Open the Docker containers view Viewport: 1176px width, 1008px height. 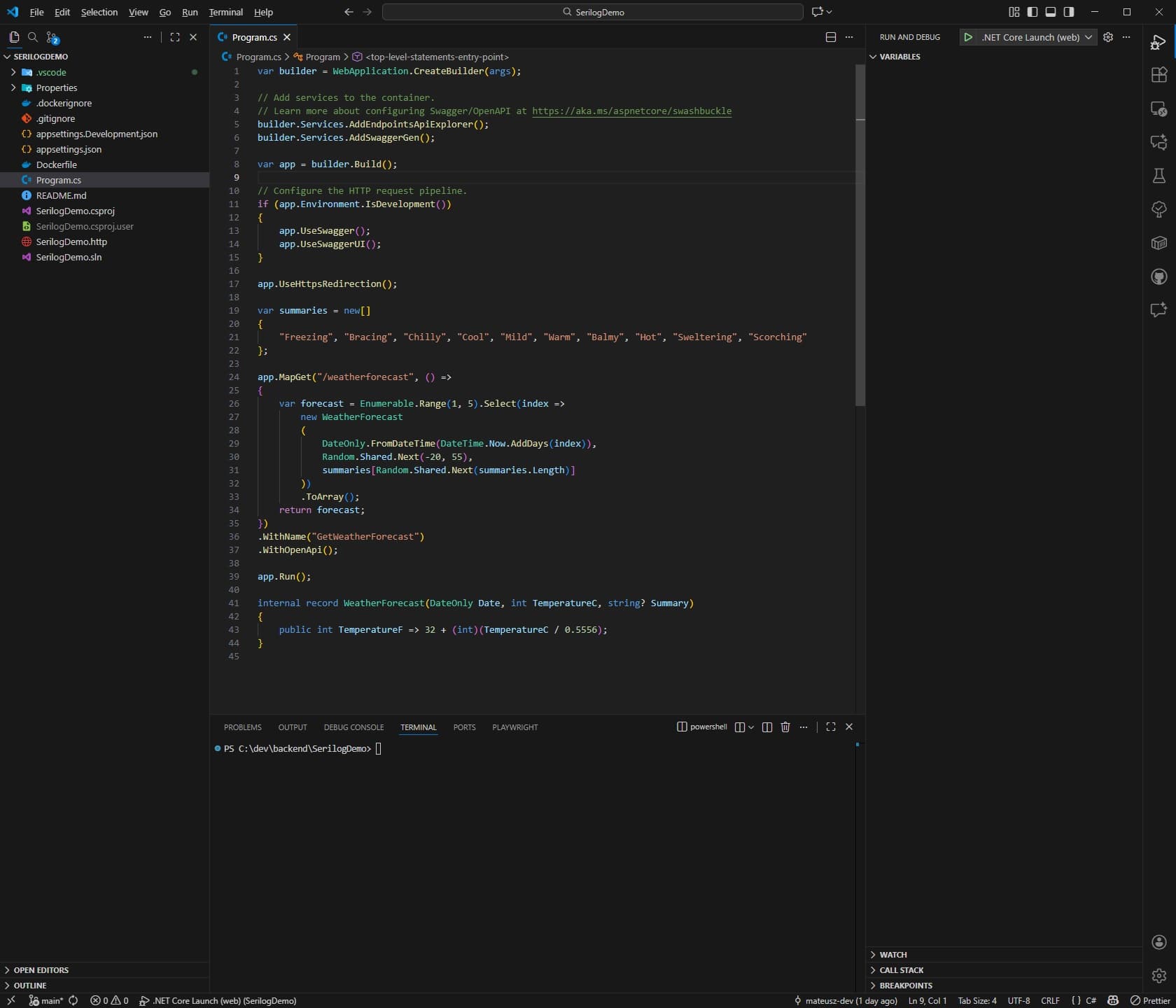pyautogui.click(x=1159, y=243)
